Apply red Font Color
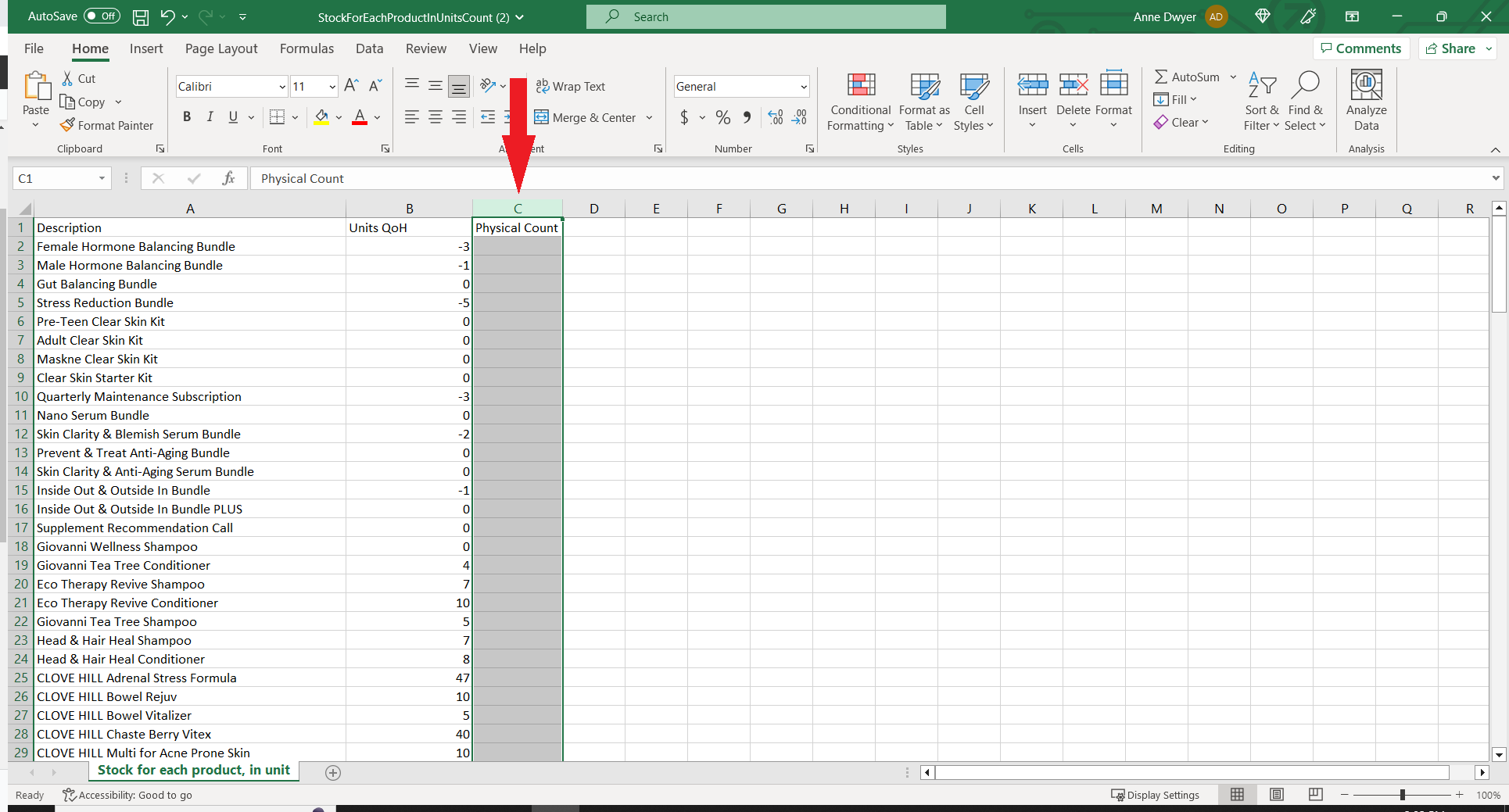1509x812 pixels. point(360,117)
